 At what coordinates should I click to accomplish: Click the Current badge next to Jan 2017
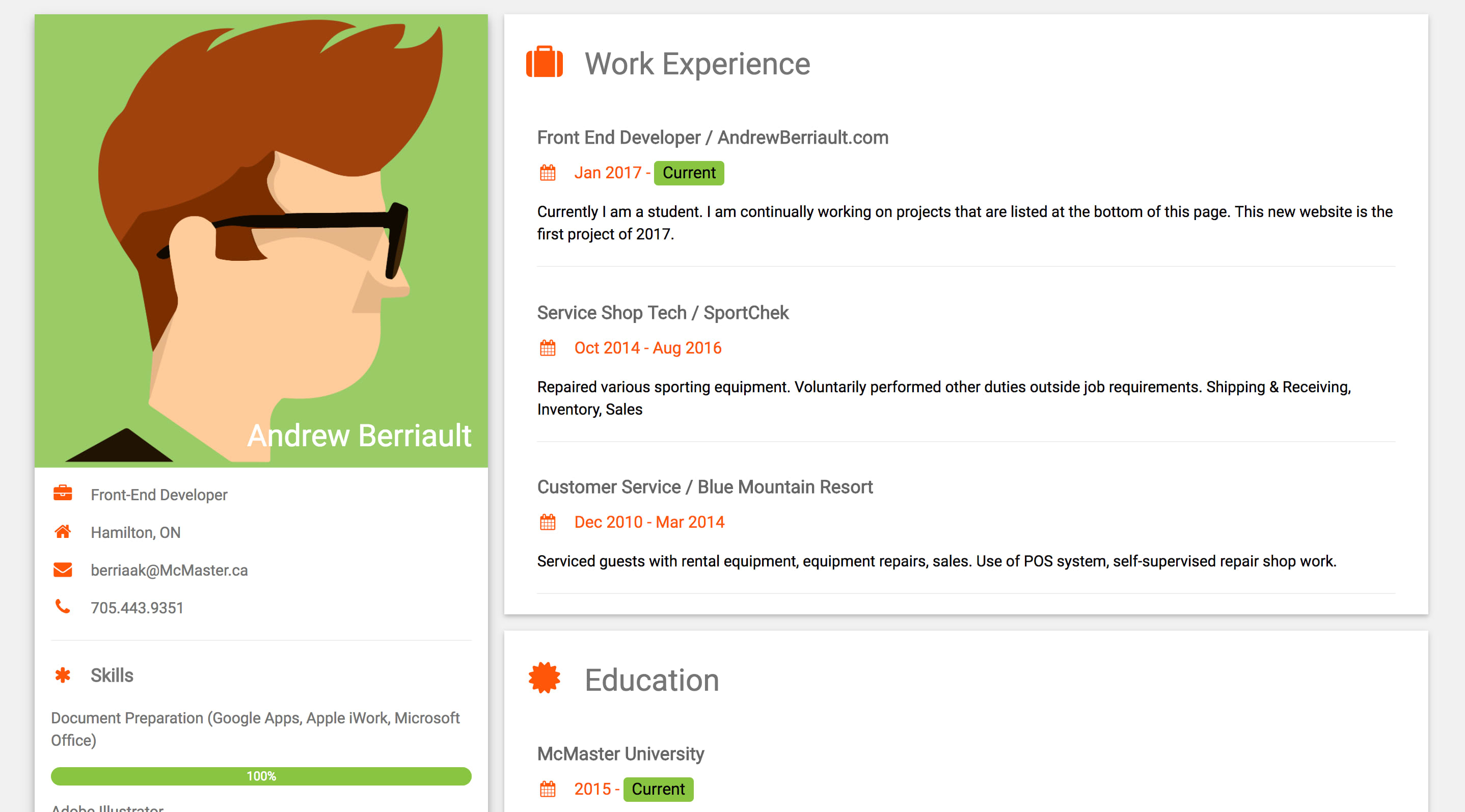689,173
